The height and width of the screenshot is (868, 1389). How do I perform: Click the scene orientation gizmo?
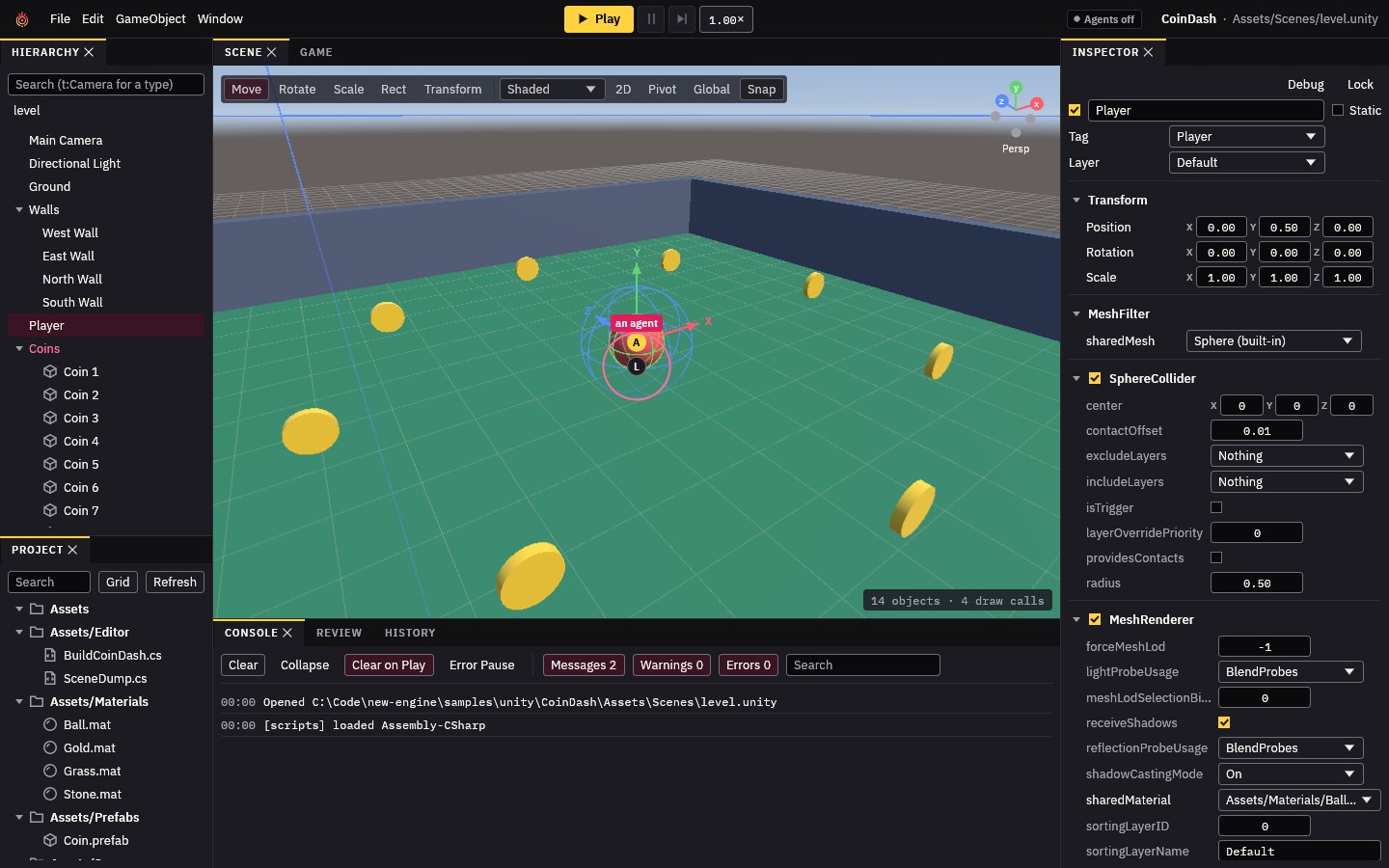pyautogui.click(x=1016, y=108)
